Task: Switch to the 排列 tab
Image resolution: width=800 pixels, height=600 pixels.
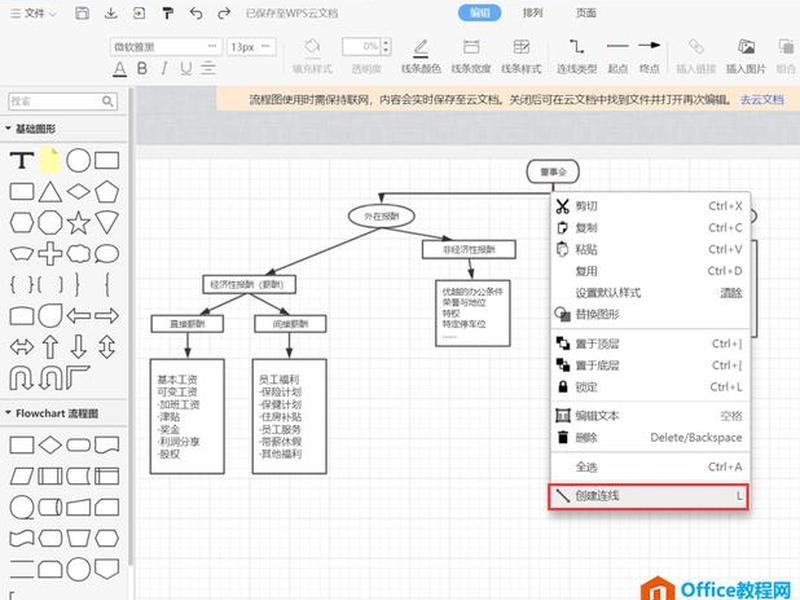Action: 532,13
